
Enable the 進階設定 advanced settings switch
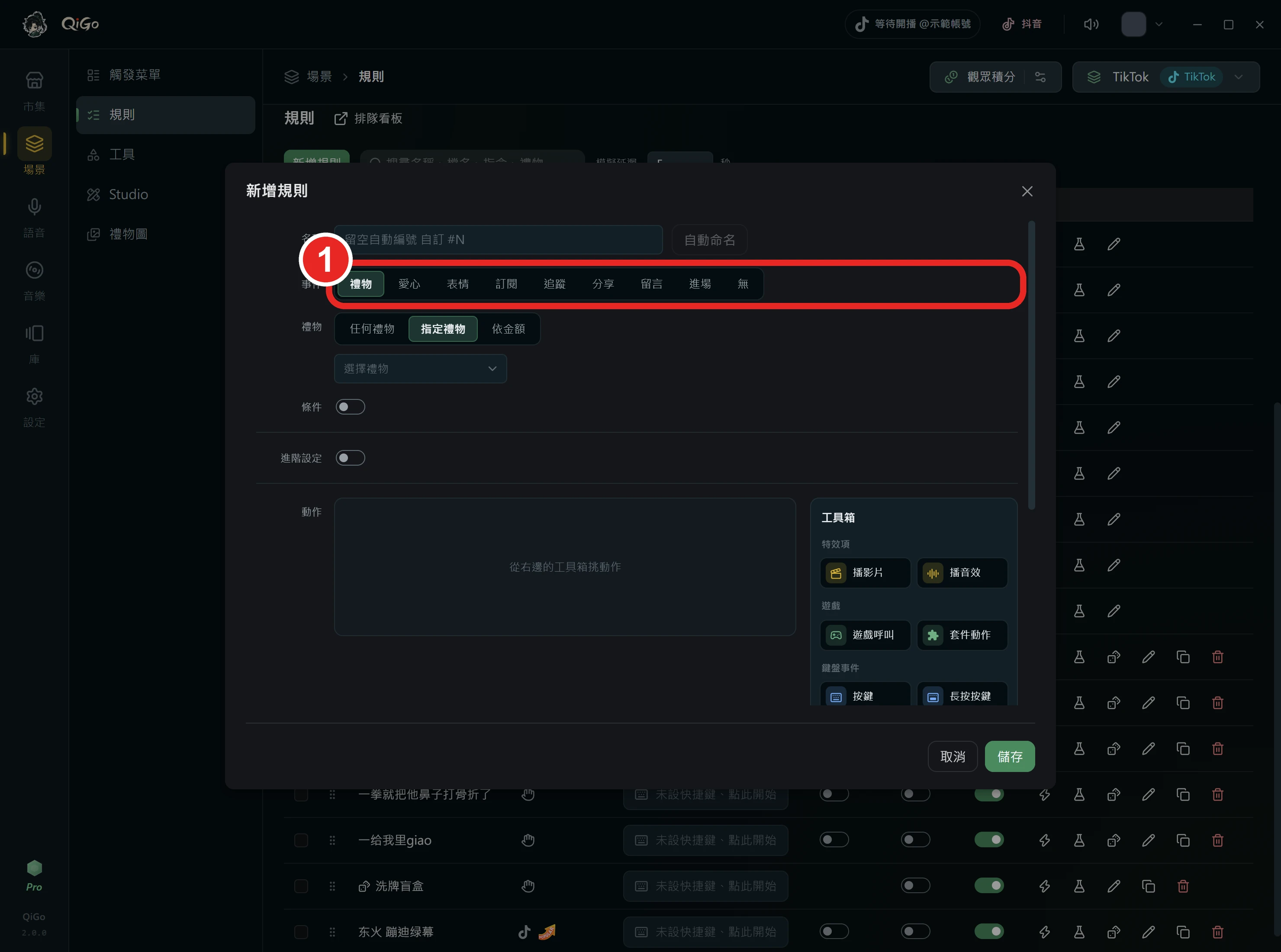click(351, 458)
